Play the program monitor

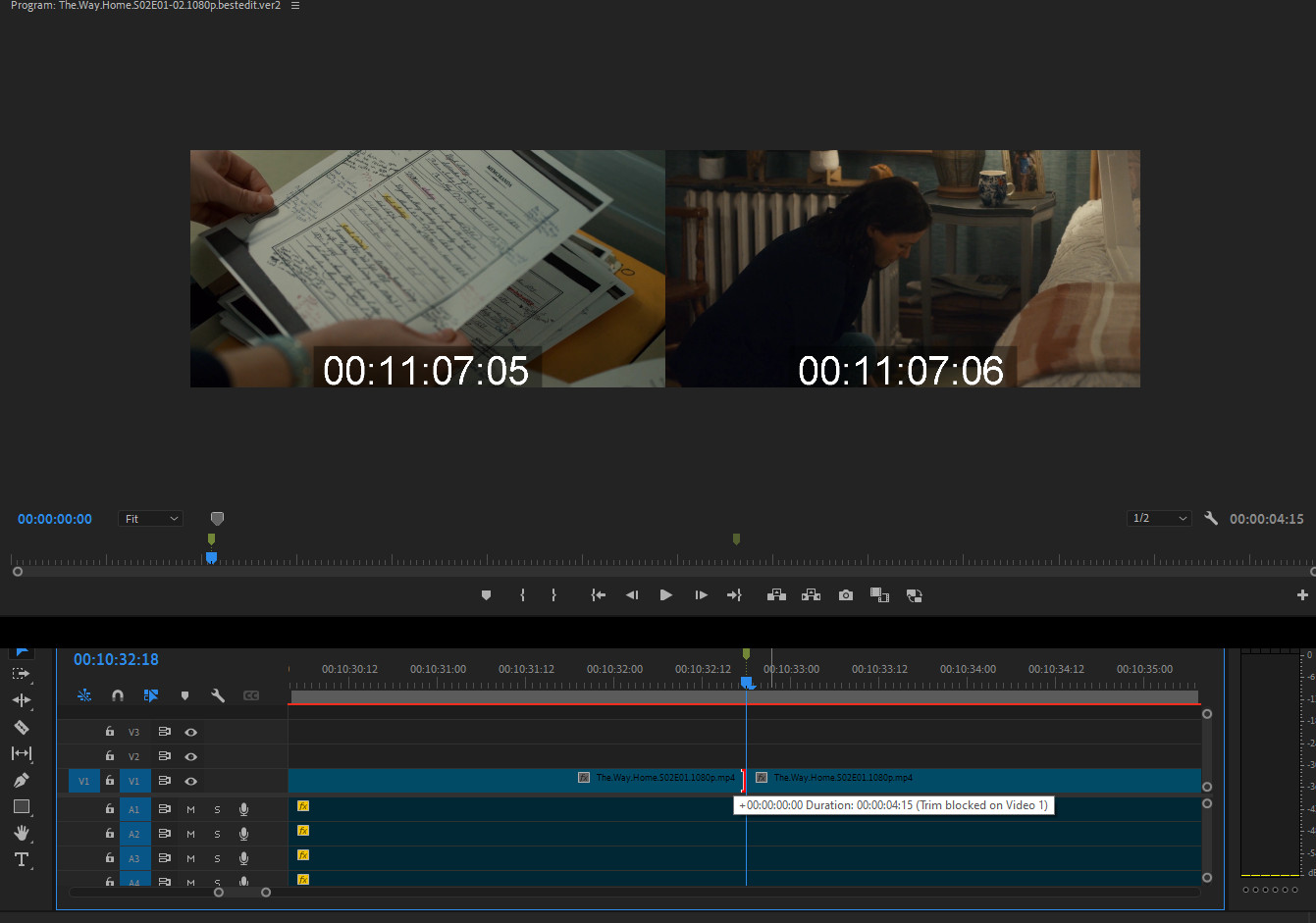[666, 595]
